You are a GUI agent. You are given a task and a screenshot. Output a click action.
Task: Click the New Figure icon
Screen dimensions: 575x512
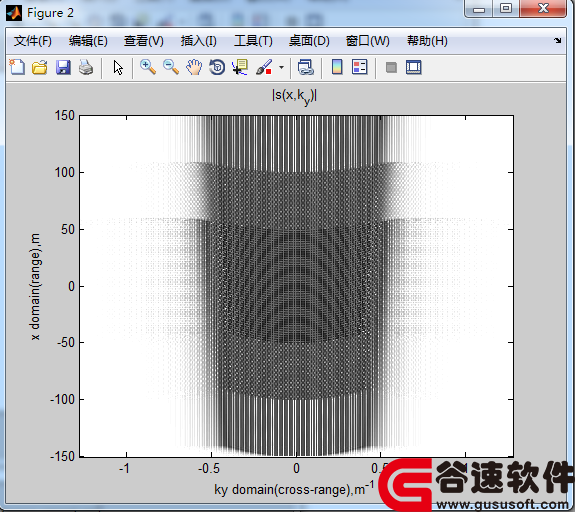(x=17, y=67)
